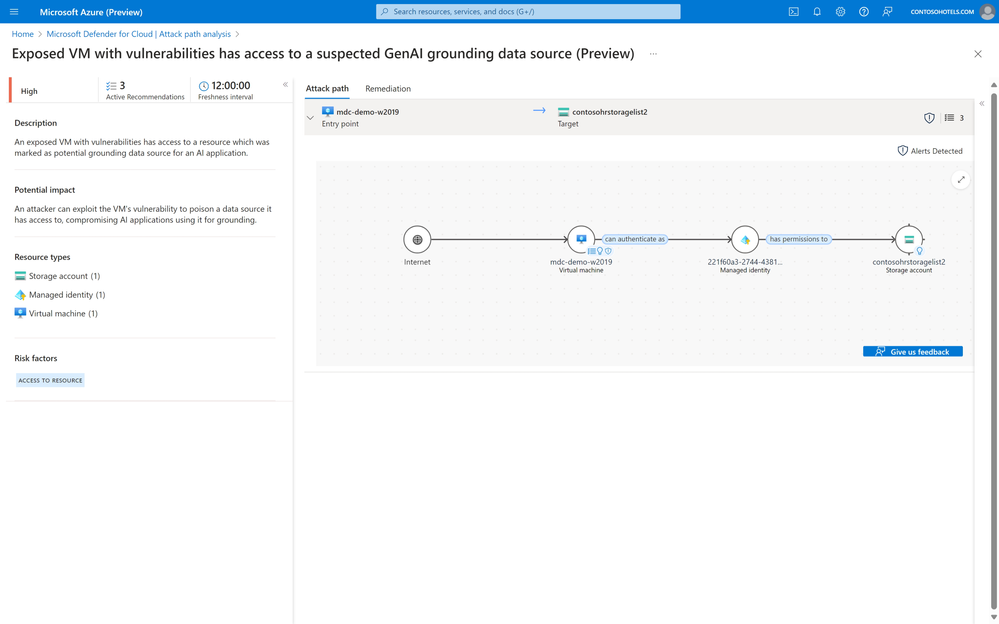Click the Potential impact heading
Viewport: 999px width, 624px height.
[x=45, y=190]
